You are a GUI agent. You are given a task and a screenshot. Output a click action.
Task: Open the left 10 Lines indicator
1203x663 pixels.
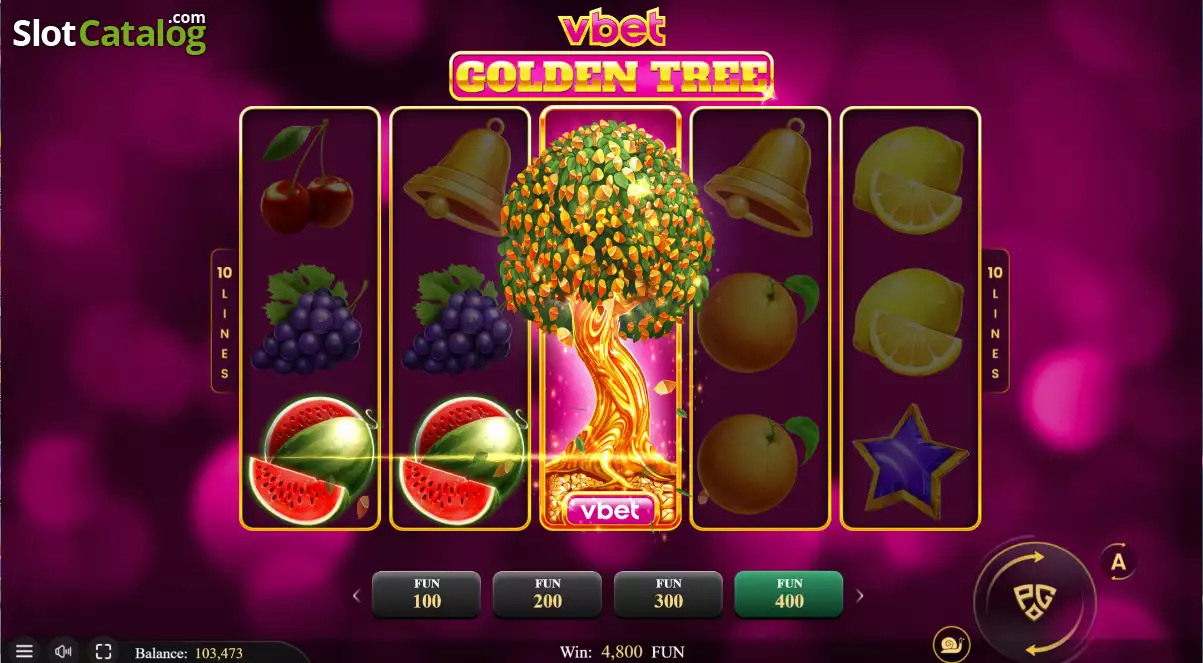click(x=224, y=320)
